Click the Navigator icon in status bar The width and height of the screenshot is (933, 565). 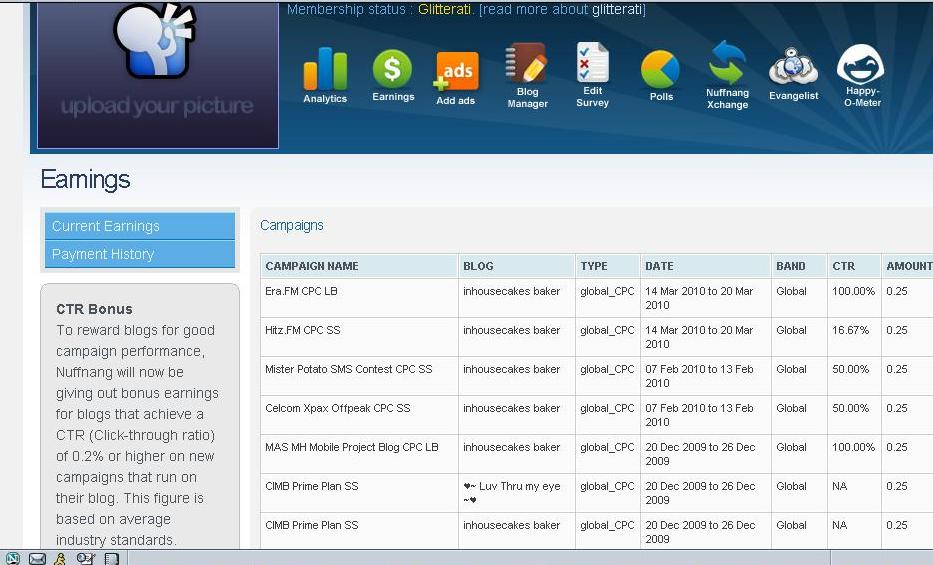[x=12, y=558]
